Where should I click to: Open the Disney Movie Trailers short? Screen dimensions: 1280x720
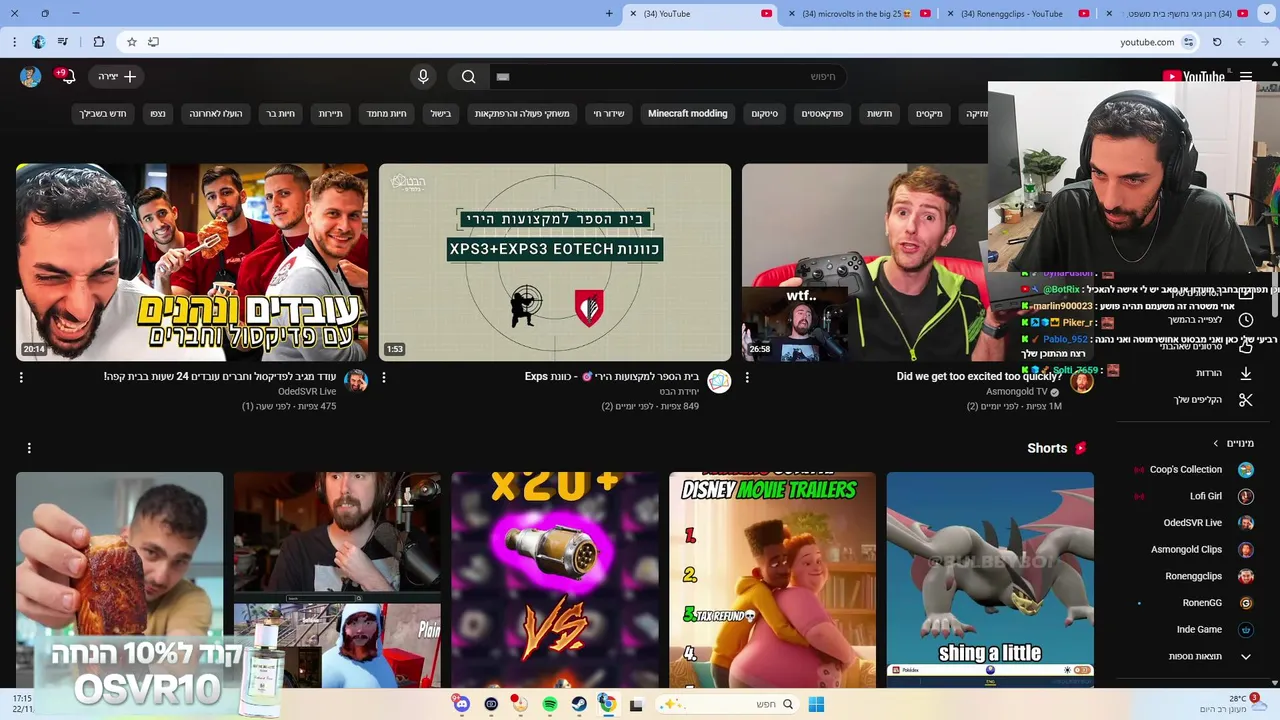(x=772, y=580)
